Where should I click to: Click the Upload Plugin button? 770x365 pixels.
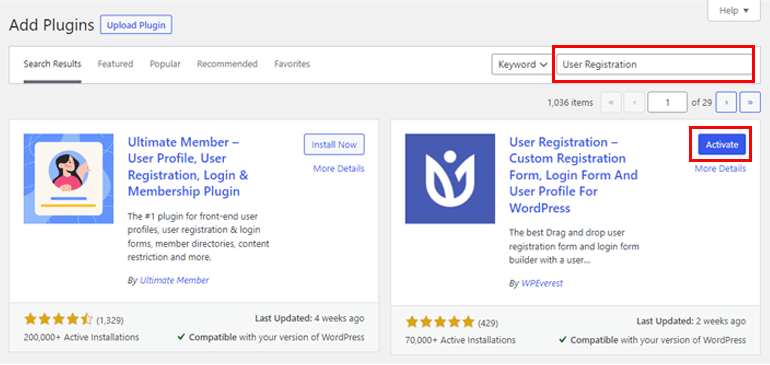click(136, 25)
